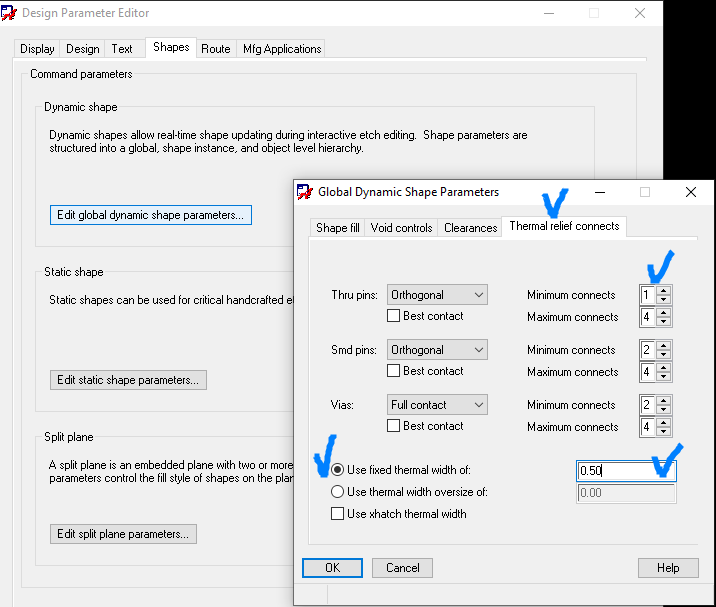Open Design tab in Design Parameter Editor
This screenshot has width=716, height=607.
pos(82,48)
